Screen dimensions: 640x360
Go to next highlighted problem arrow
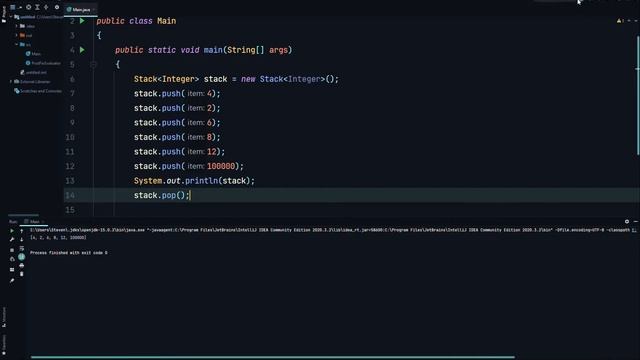[x=636, y=20]
